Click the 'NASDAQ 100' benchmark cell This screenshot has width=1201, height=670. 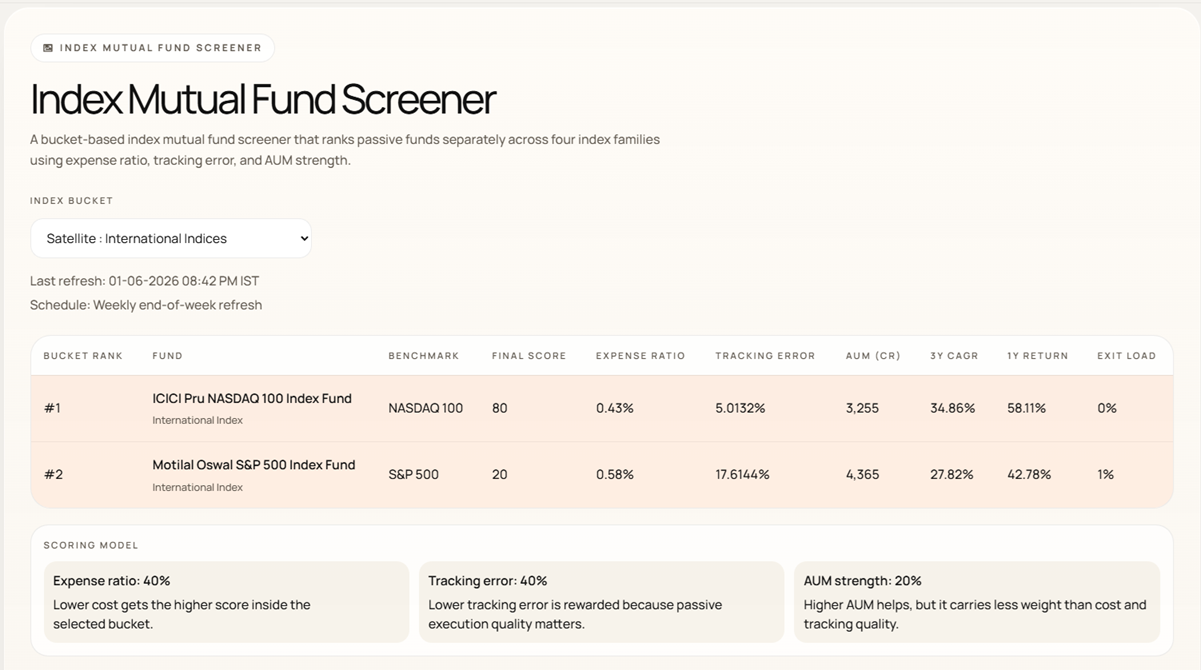[x=426, y=408]
